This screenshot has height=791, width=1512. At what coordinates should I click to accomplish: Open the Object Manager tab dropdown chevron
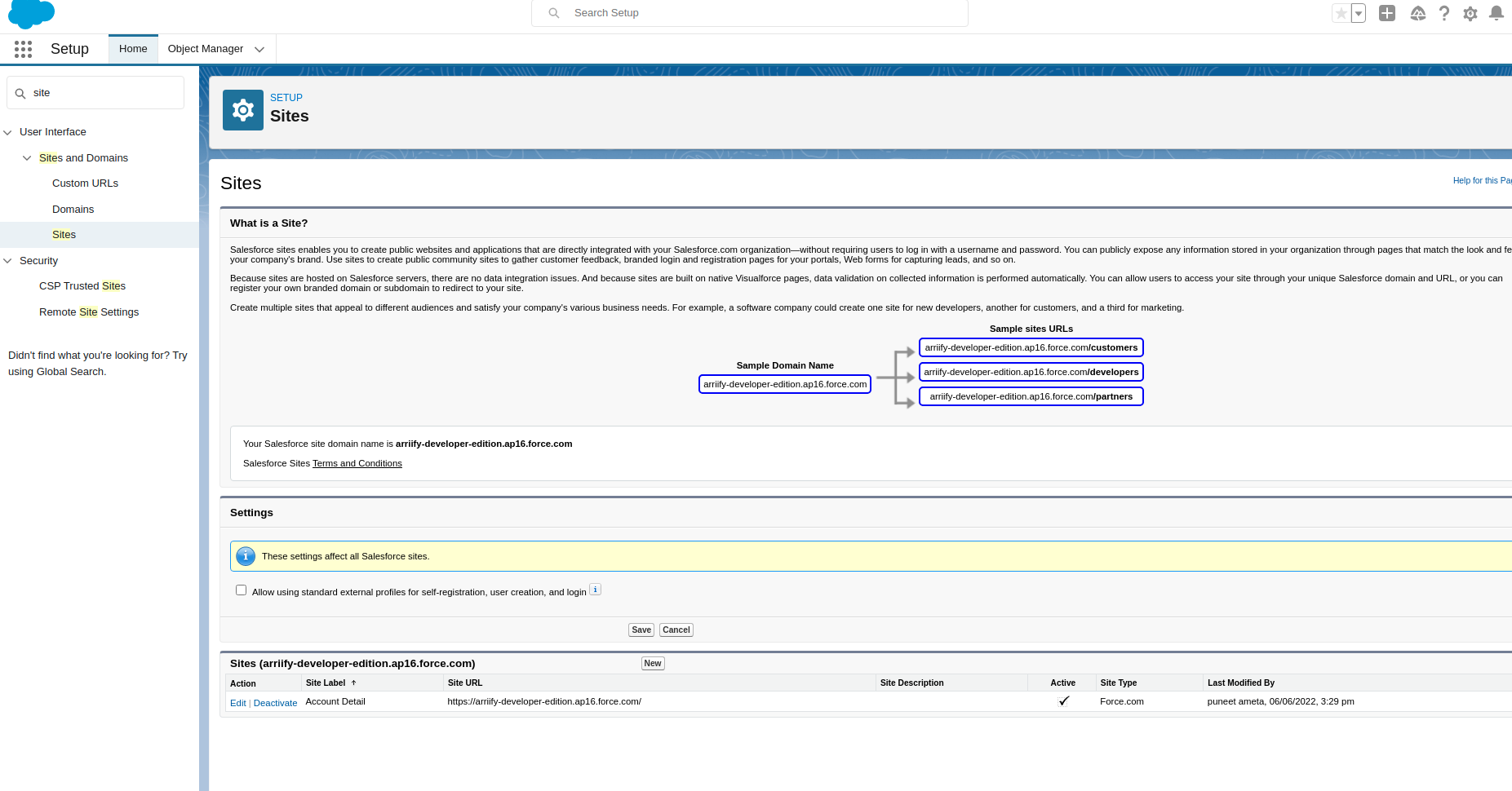pyautogui.click(x=259, y=50)
